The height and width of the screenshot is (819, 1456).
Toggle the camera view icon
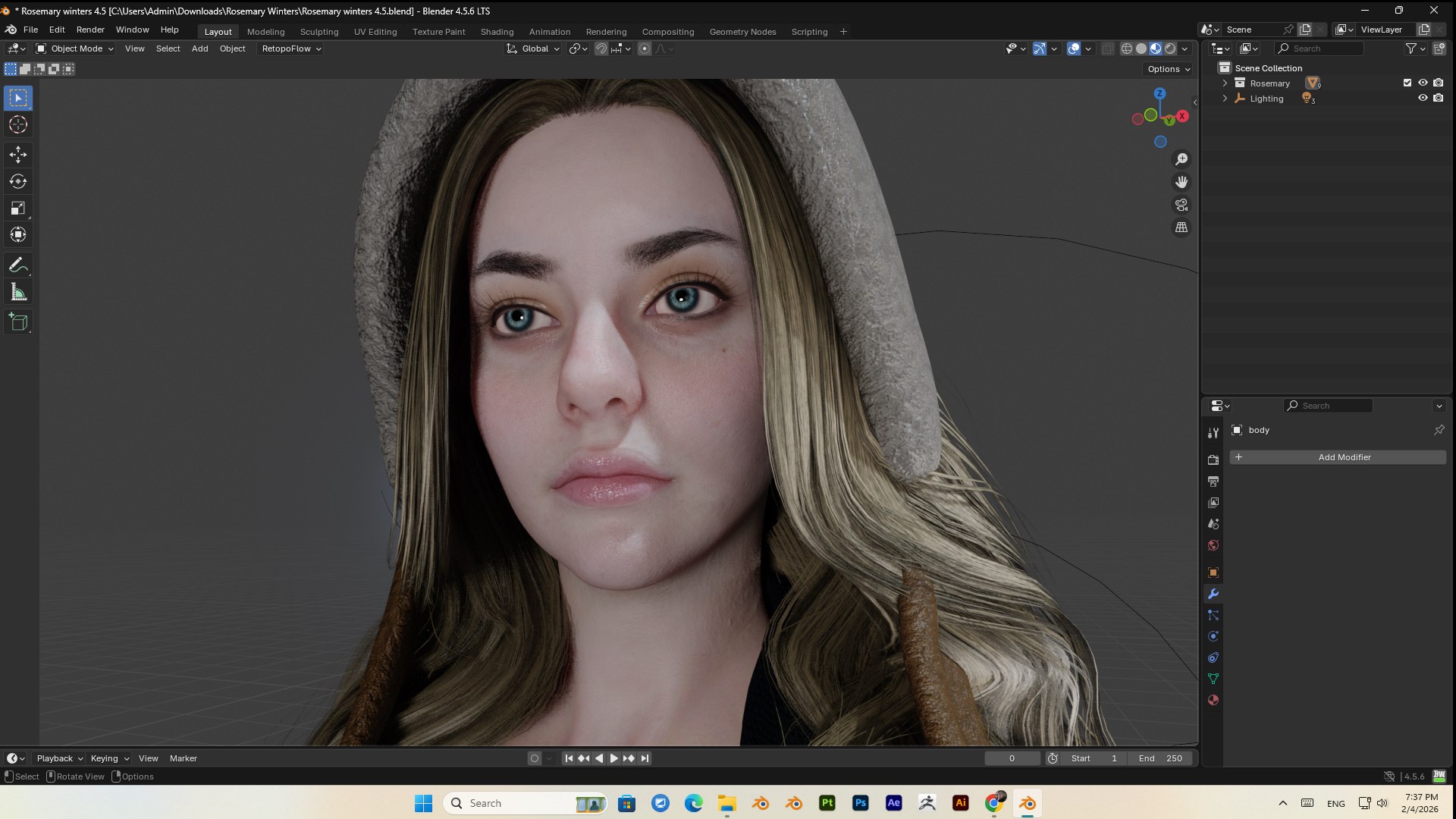click(1181, 205)
